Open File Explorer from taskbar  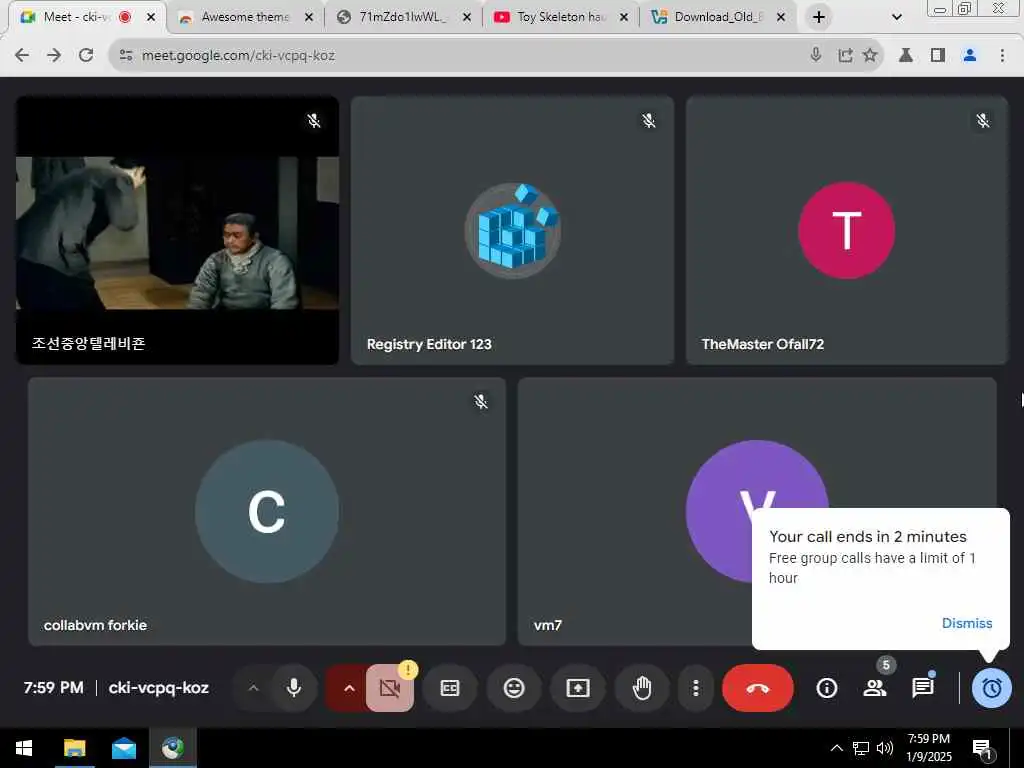[74, 748]
